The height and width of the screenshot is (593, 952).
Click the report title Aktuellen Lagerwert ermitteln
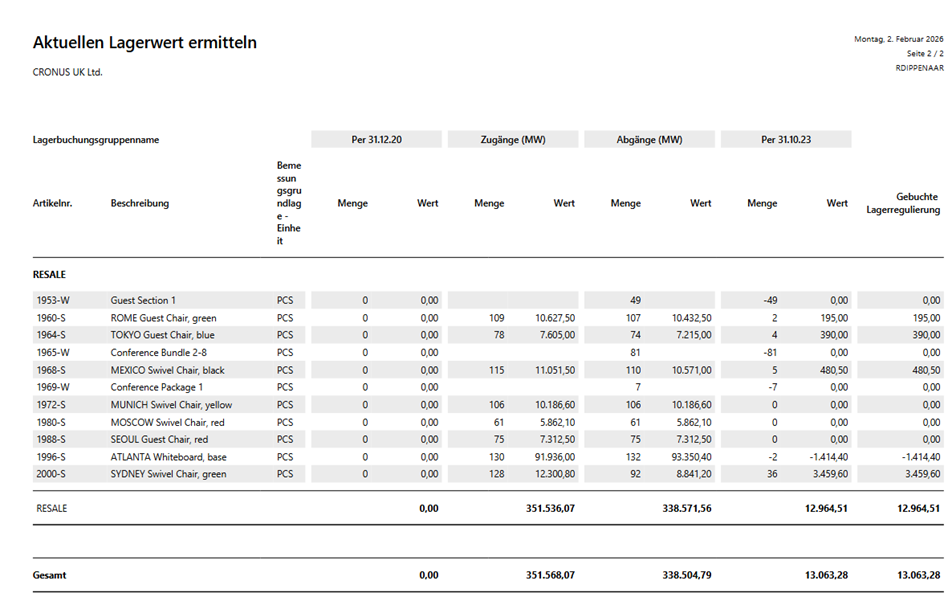pyautogui.click(x=145, y=43)
